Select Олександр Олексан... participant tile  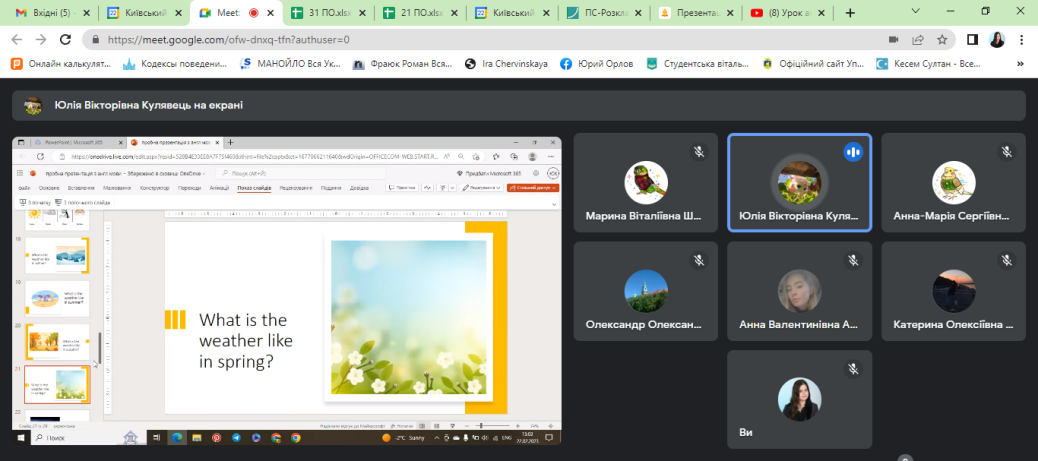click(x=645, y=291)
